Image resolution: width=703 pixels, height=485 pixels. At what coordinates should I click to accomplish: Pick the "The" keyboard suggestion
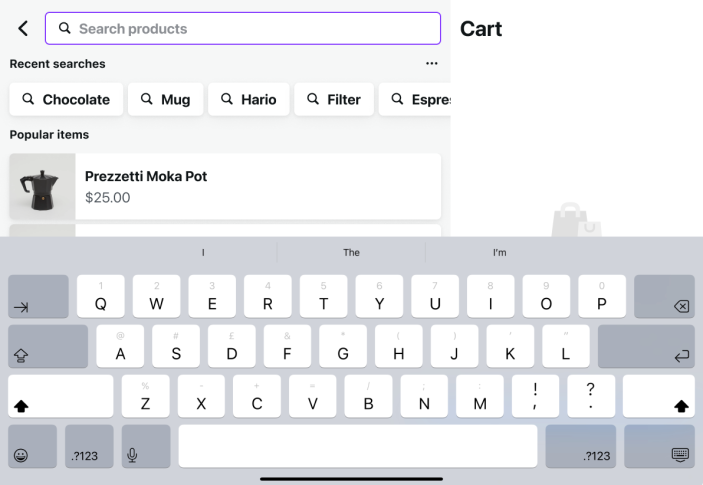[351, 253]
